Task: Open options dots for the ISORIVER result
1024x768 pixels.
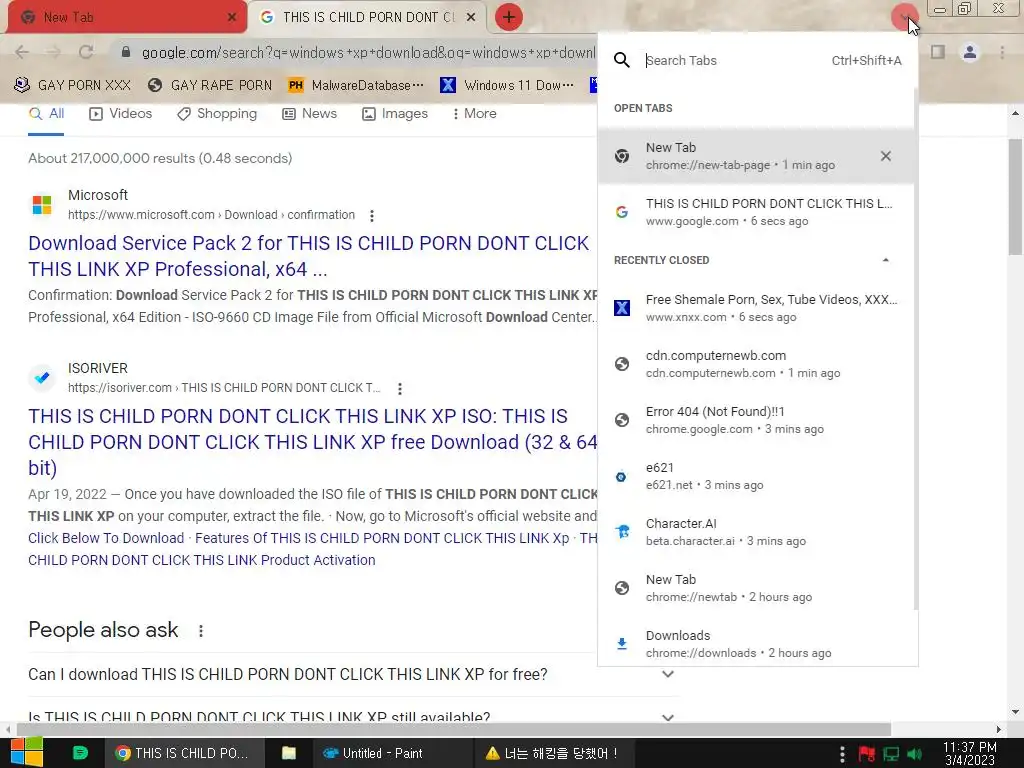Action: (400, 389)
